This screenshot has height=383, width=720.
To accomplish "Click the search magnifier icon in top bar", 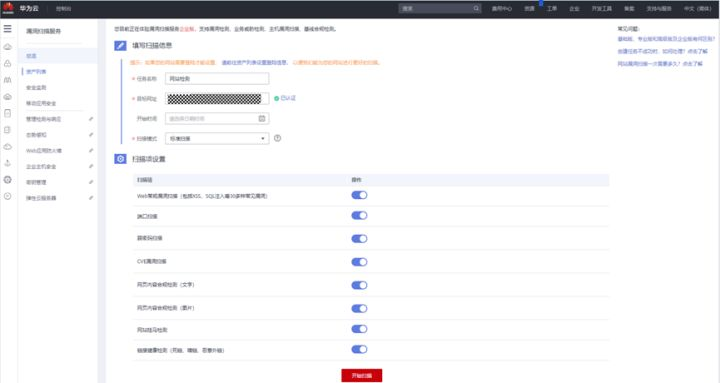I will (476, 8).
